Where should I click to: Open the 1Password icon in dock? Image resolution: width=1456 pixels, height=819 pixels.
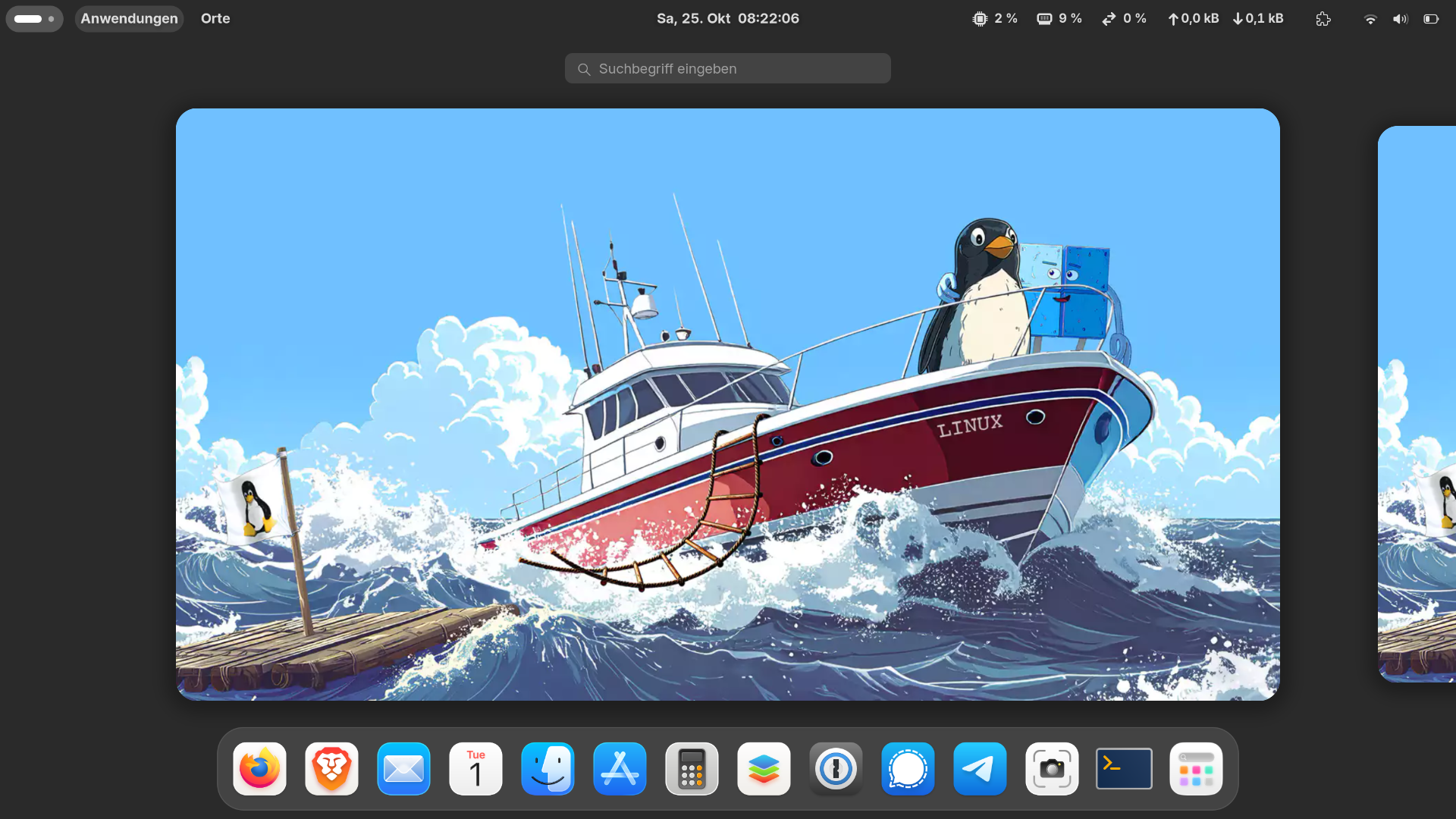coord(836,769)
